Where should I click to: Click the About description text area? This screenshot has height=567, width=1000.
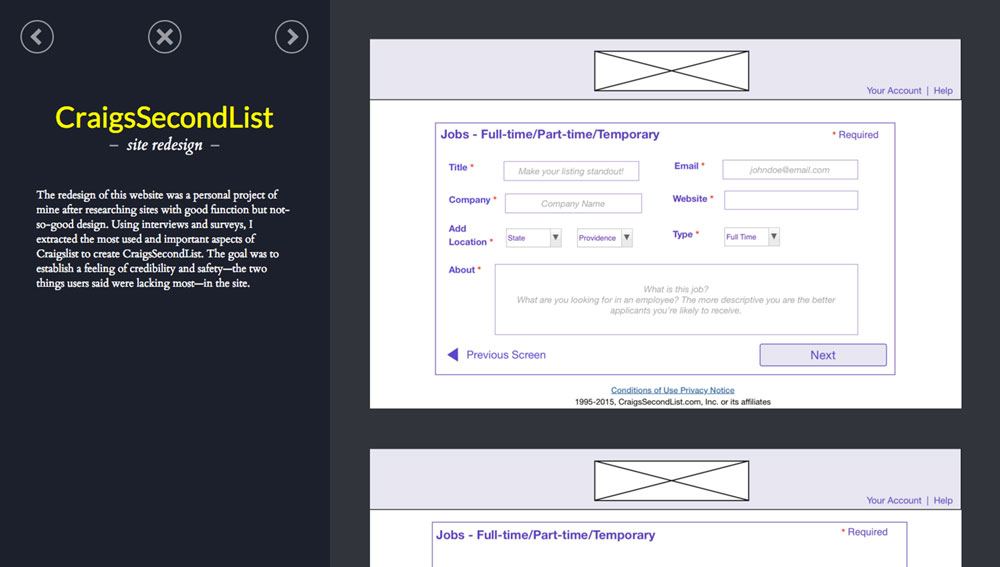pos(676,300)
